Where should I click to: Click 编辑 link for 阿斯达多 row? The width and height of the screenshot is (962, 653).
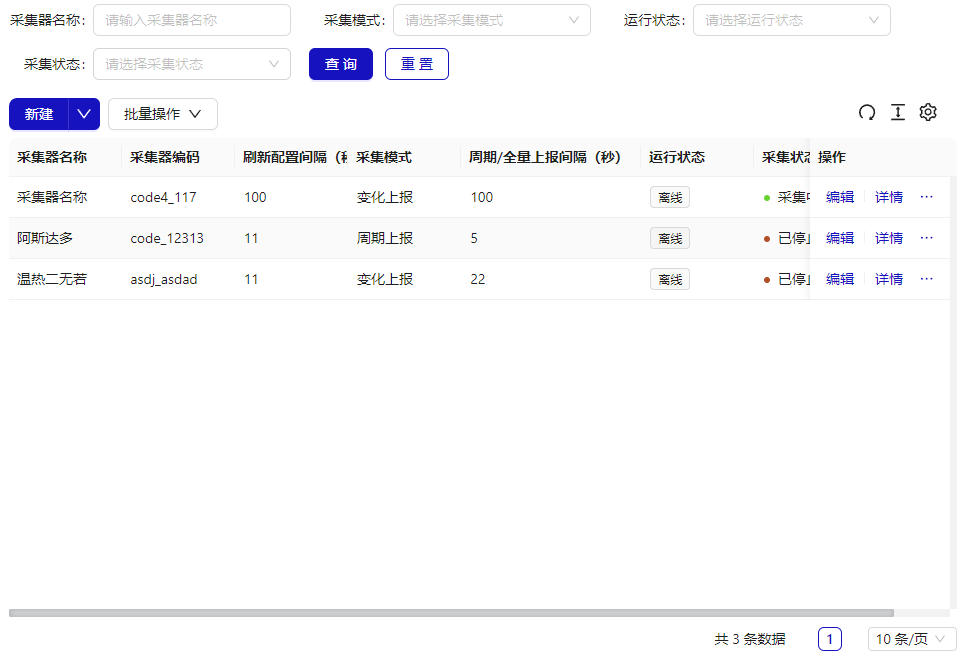pyautogui.click(x=840, y=238)
